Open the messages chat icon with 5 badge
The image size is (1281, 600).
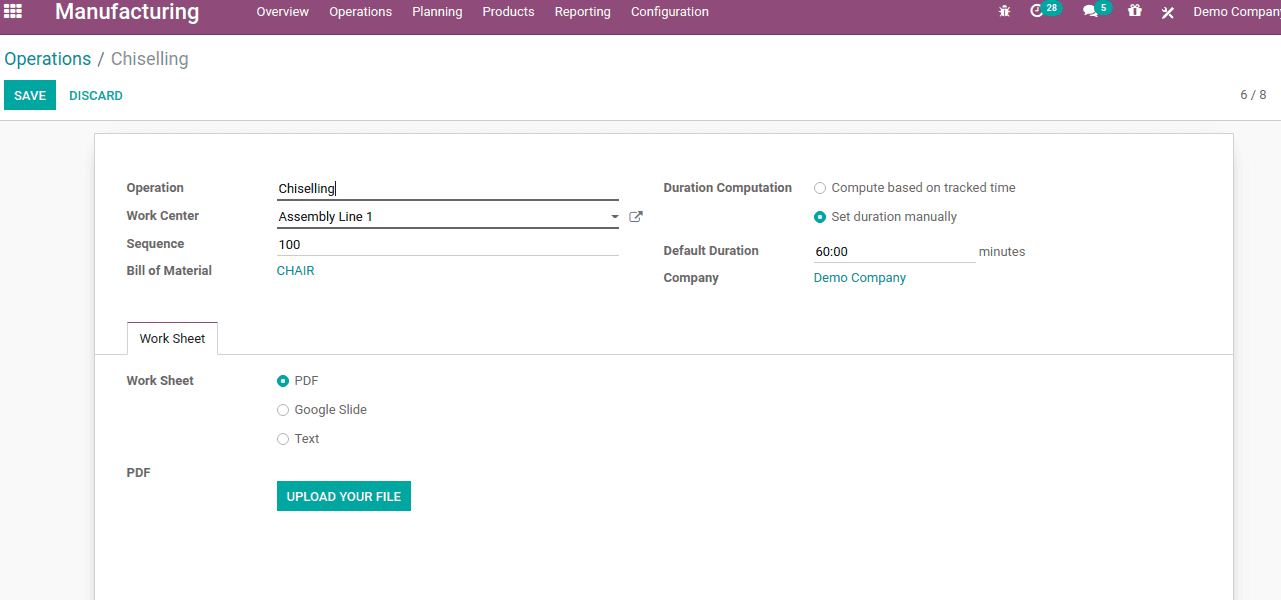tap(1097, 11)
